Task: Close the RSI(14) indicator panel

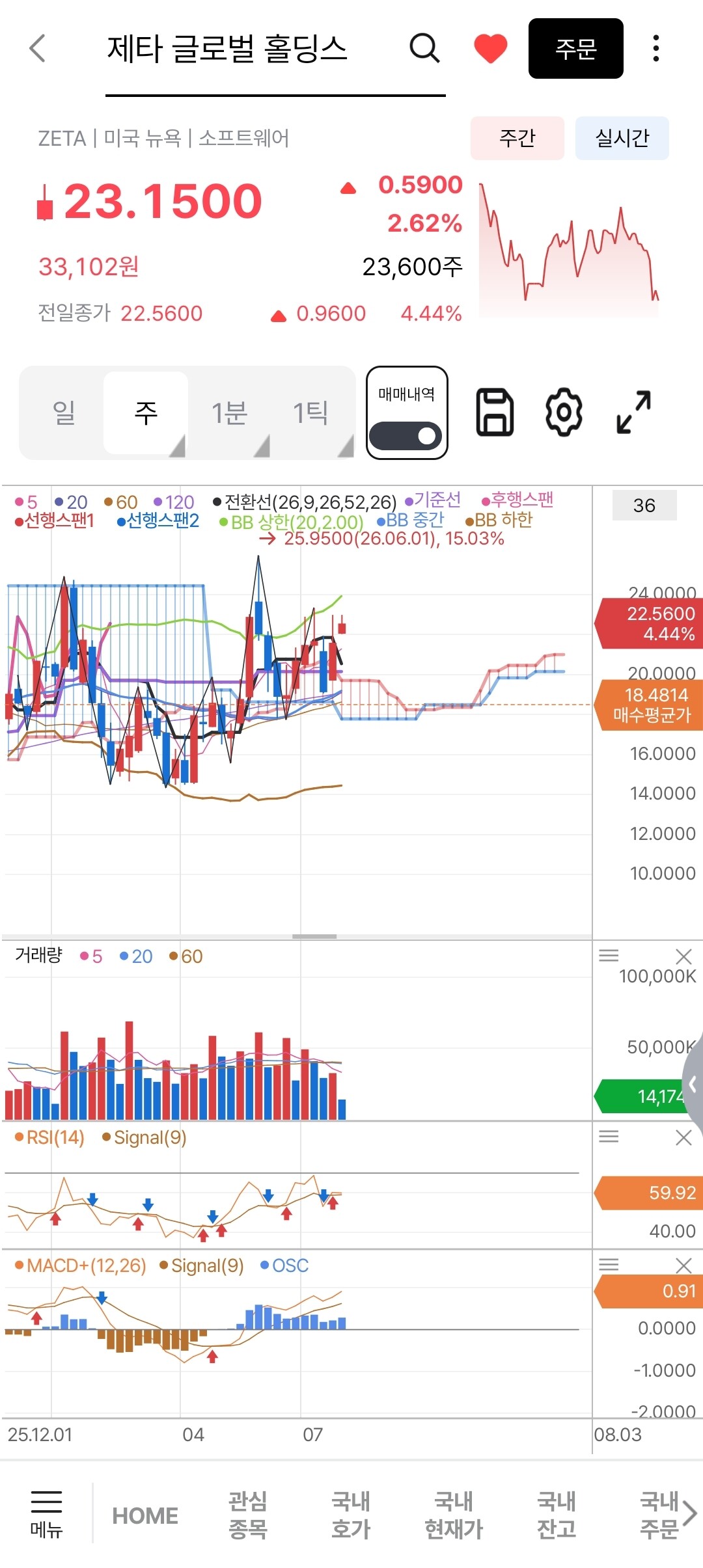Action: pos(683,1137)
